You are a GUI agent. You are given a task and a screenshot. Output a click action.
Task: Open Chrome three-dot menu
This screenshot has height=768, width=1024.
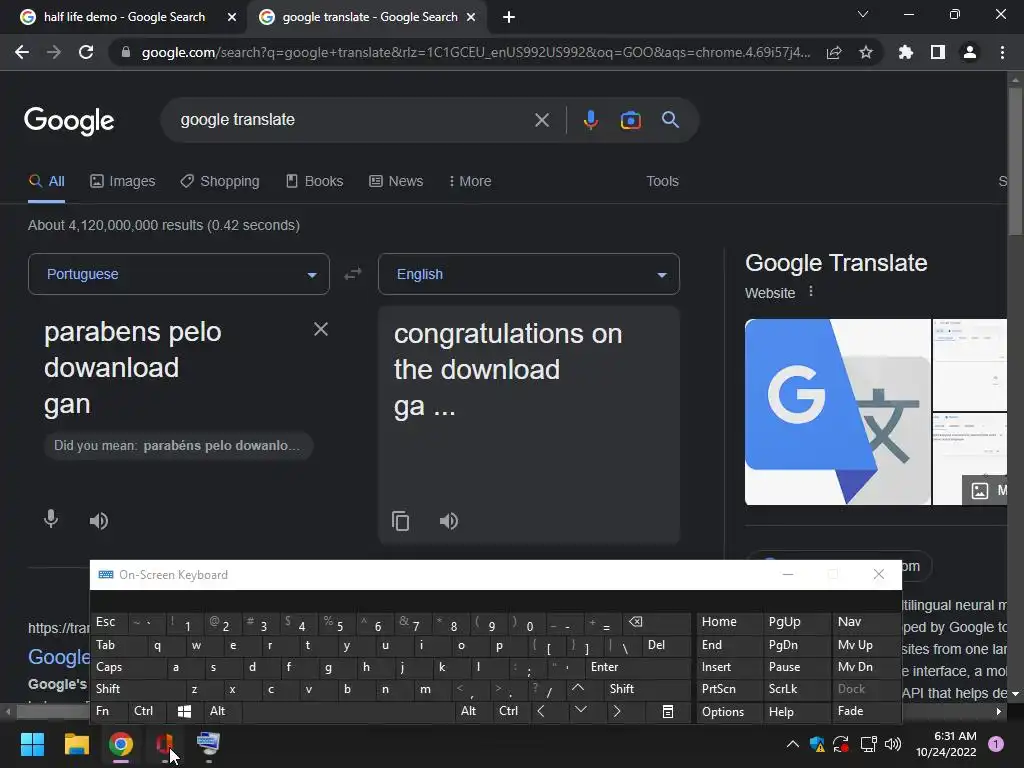1002,52
